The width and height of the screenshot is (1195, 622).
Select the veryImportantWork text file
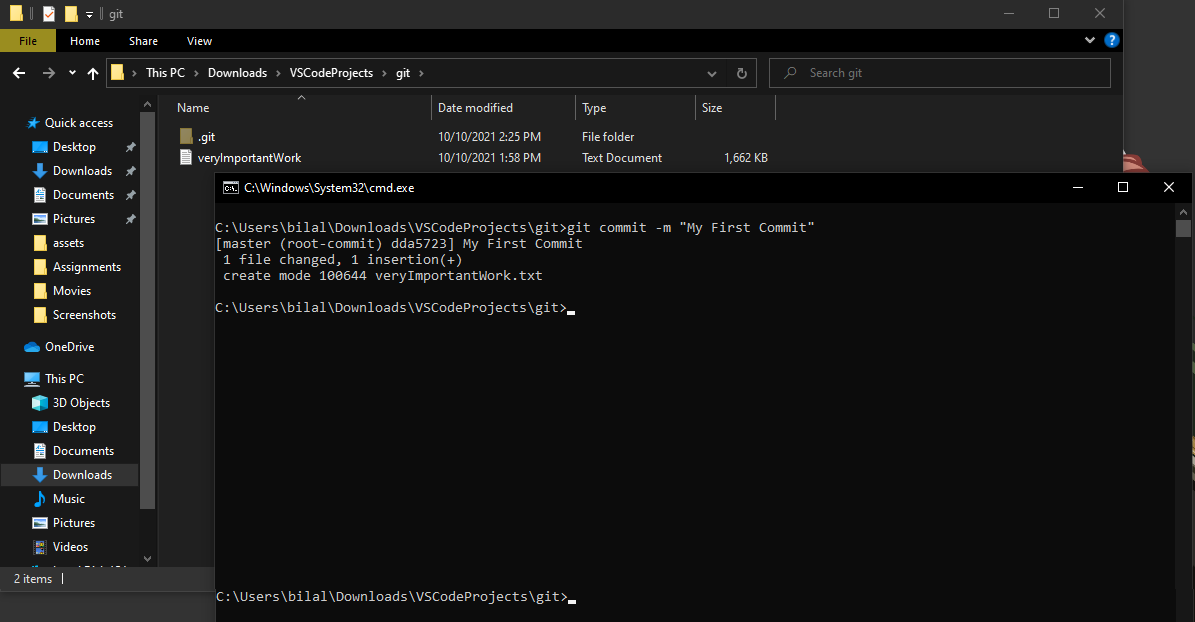click(249, 158)
